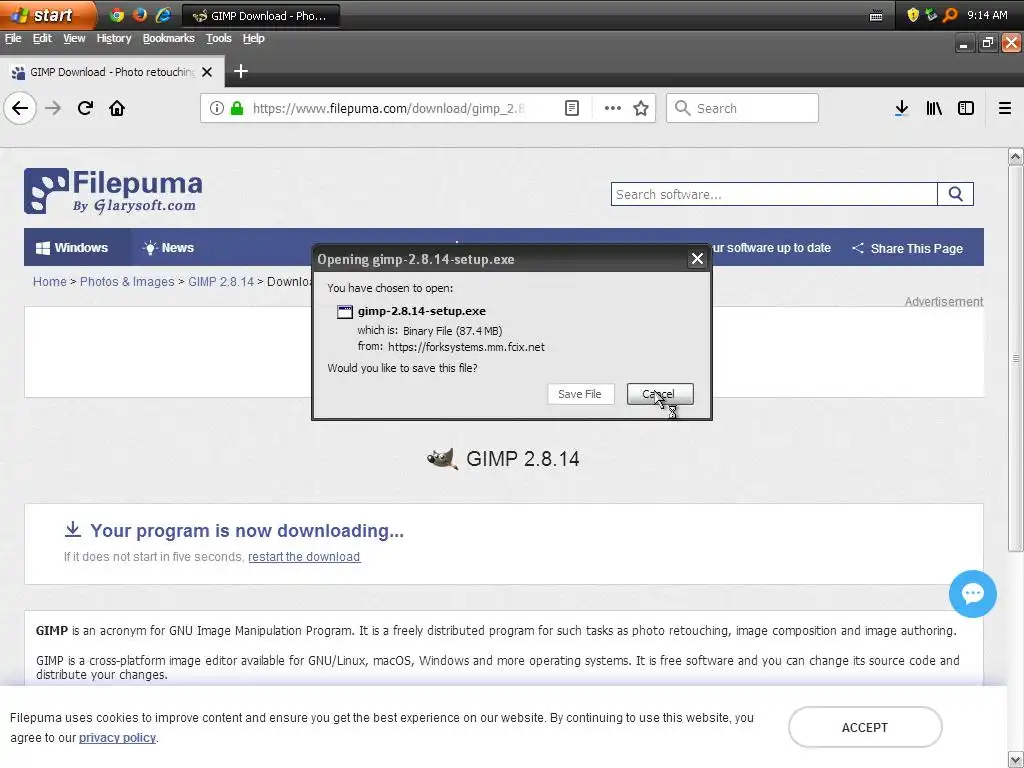Open the Help menu
The height and width of the screenshot is (768, 1024).
pyautogui.click(x=253, y=39)
